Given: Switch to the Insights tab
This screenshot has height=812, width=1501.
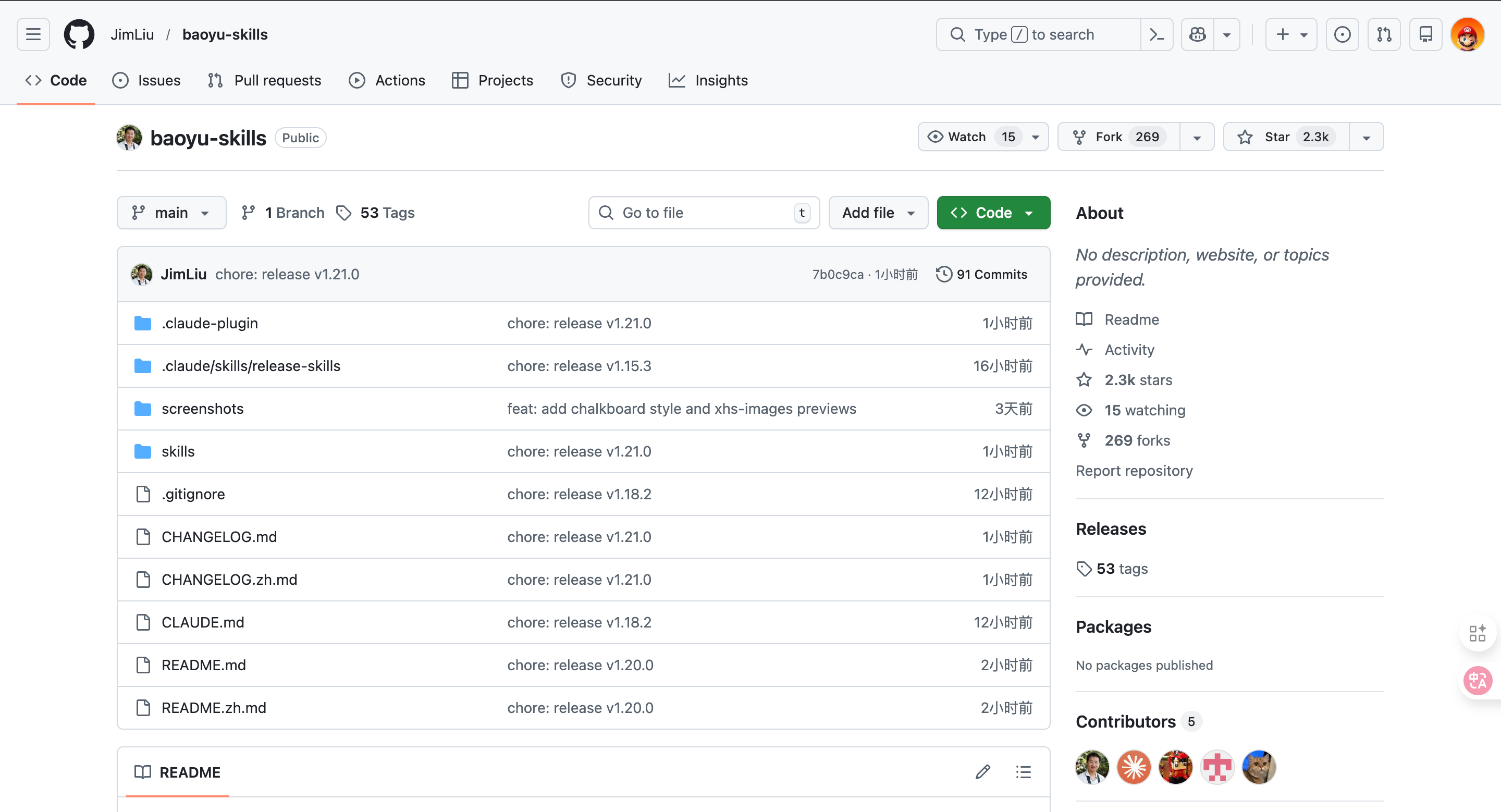Looking at the screenshot, I should (708, 80).
